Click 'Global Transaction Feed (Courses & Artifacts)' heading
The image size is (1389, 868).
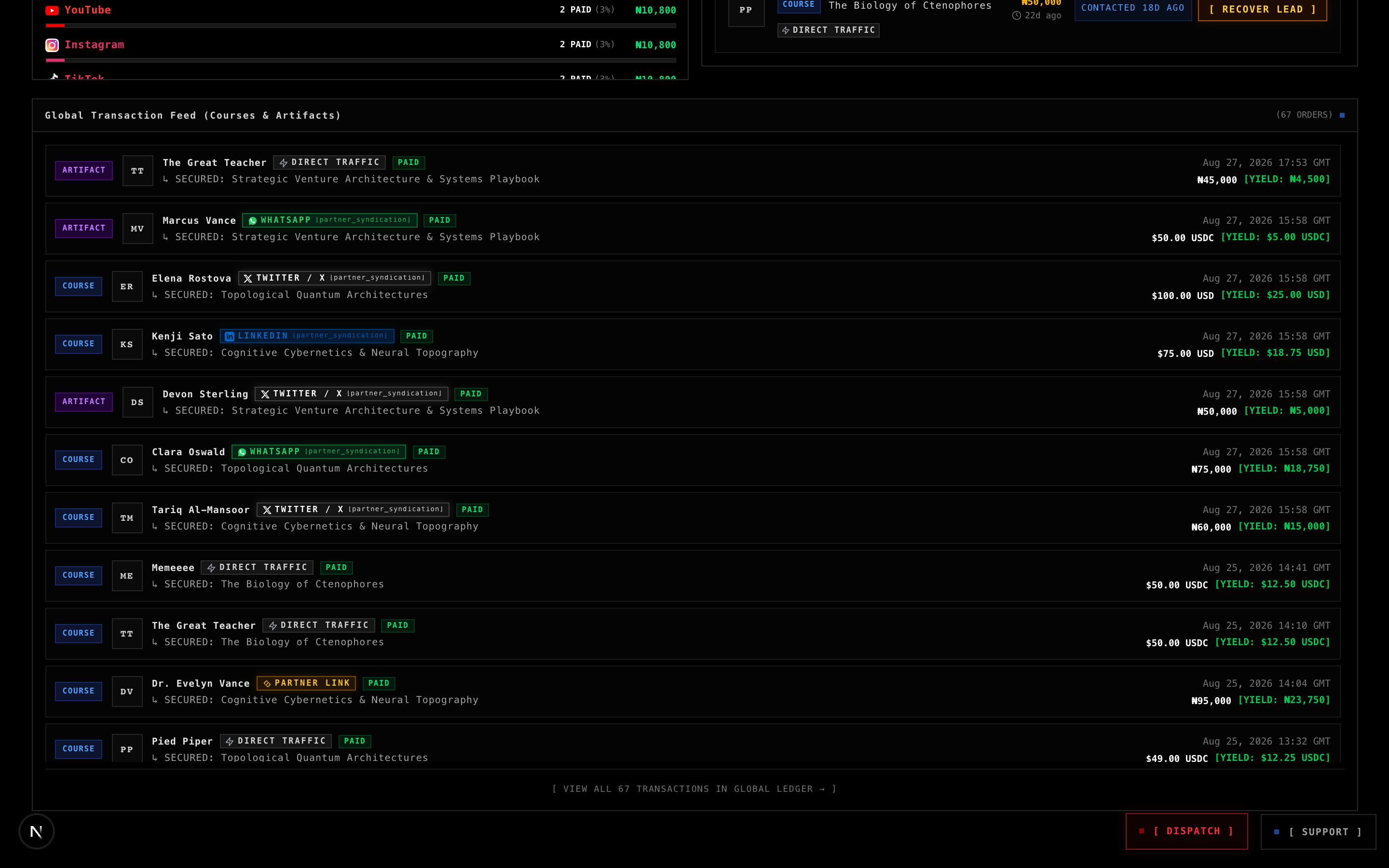[x=193, y=115]
